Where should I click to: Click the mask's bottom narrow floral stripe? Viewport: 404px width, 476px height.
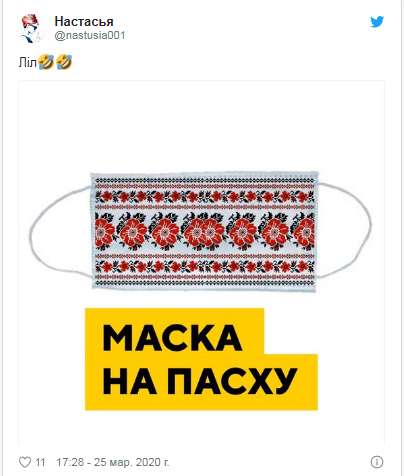click(204, 266)
